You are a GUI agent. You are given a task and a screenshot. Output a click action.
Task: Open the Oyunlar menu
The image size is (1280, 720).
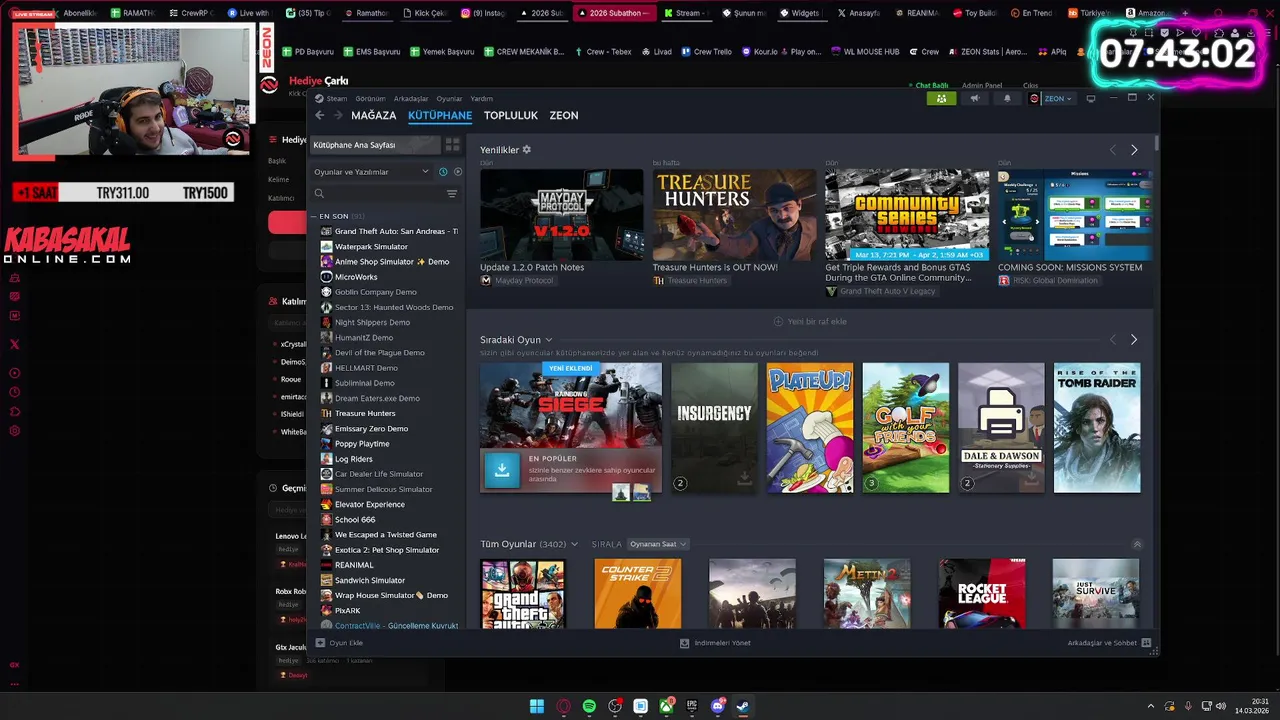449,99
